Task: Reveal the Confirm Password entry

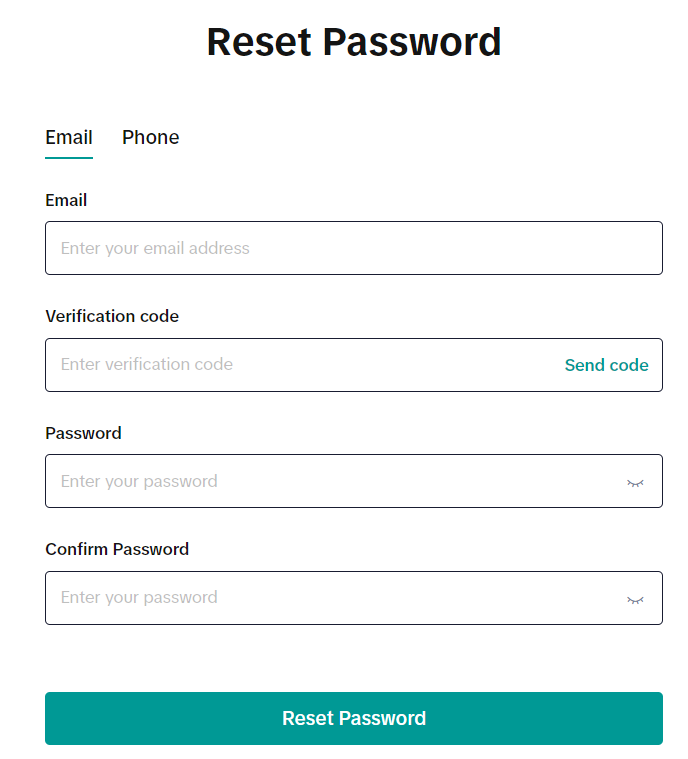Action: (635, 599)
